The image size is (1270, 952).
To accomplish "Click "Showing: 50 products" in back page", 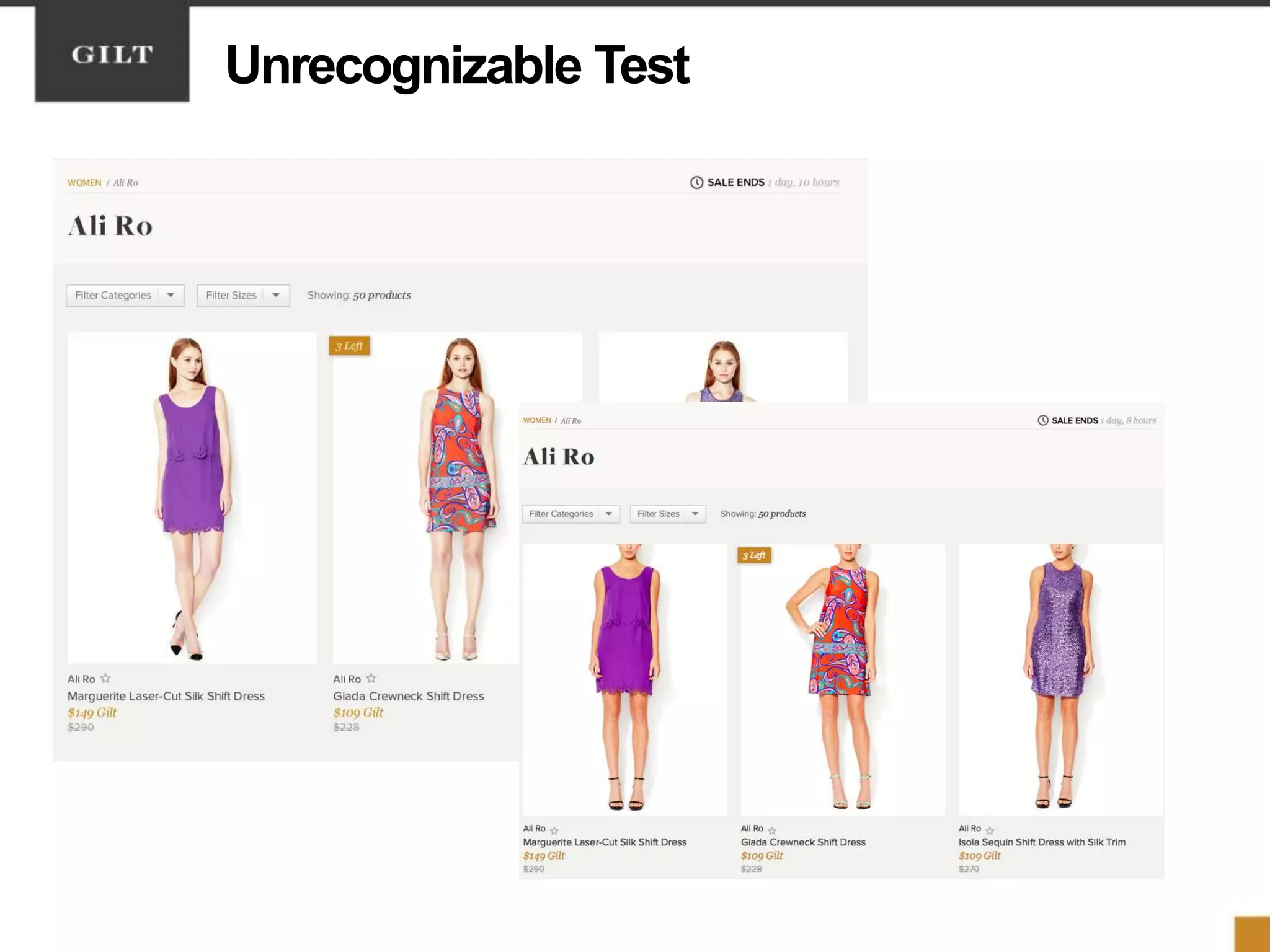I will click(359, 295).
